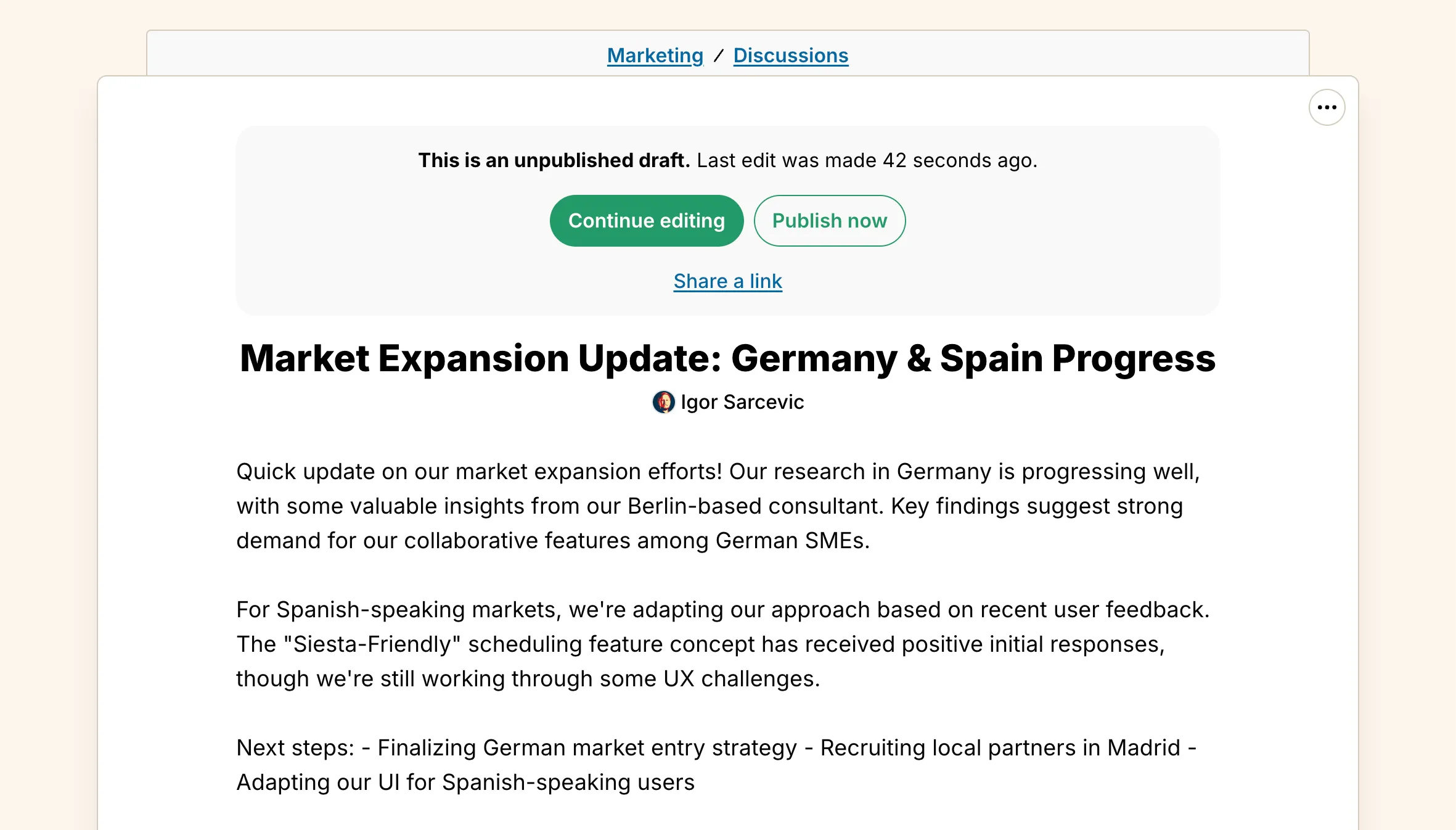Go to the Marketing space breadcrumb
The image size is (1456, 830).
[655, 55]
